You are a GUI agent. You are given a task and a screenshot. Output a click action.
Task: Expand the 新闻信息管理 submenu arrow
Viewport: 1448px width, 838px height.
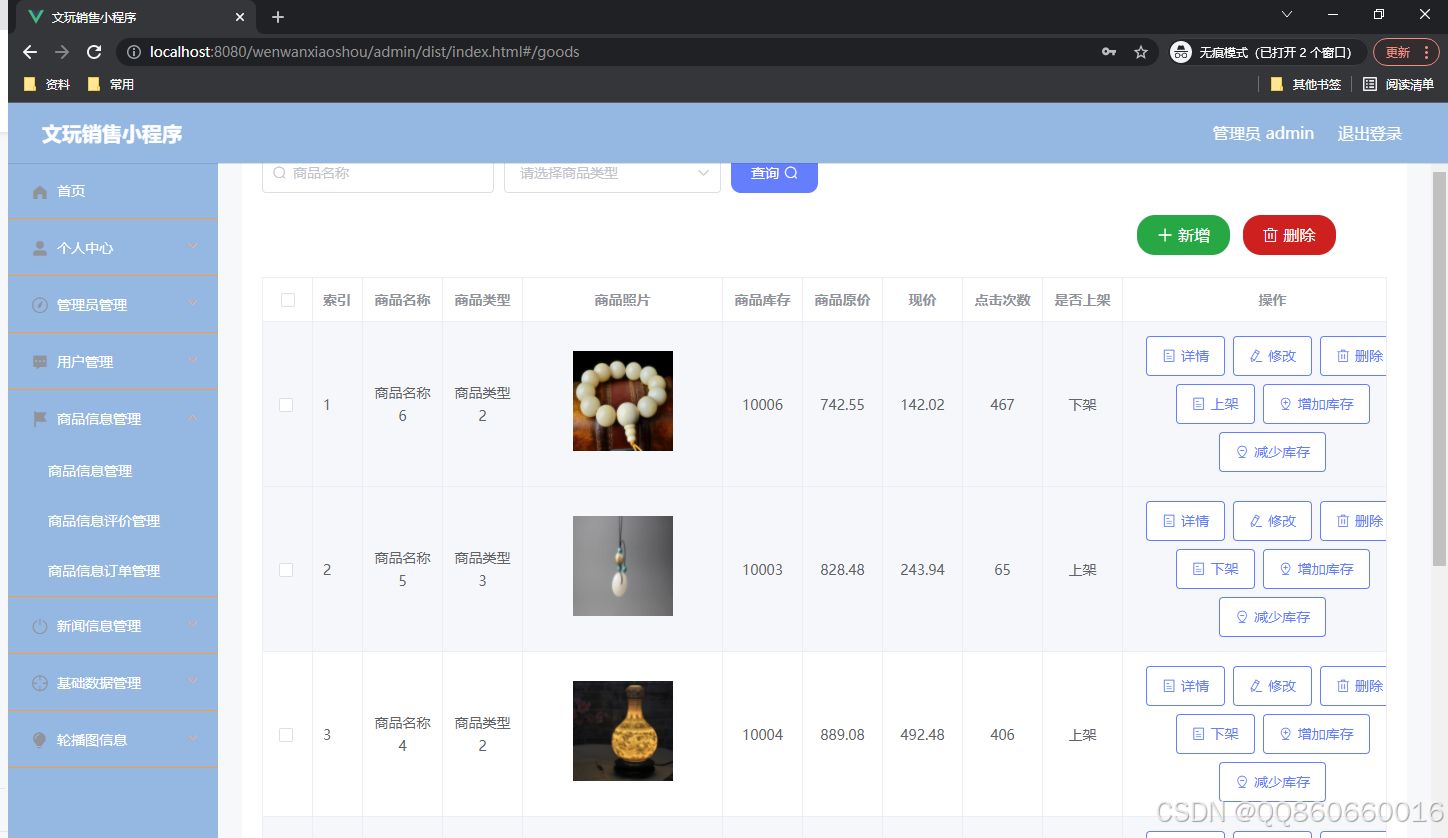[193, 625]
